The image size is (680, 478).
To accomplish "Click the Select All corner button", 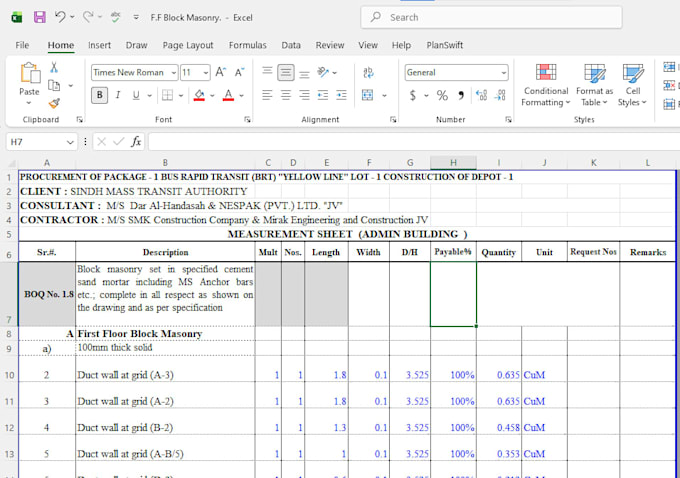I will (11, 163).
